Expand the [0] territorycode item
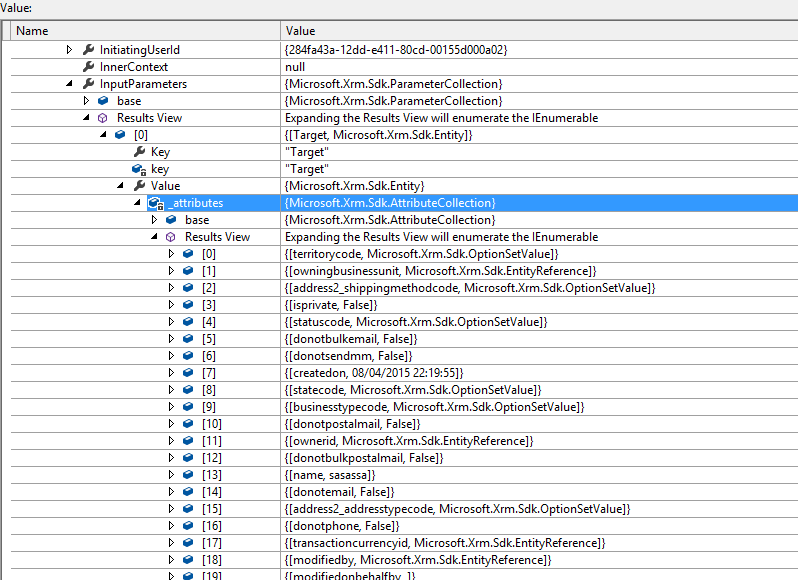 (172, 253)
